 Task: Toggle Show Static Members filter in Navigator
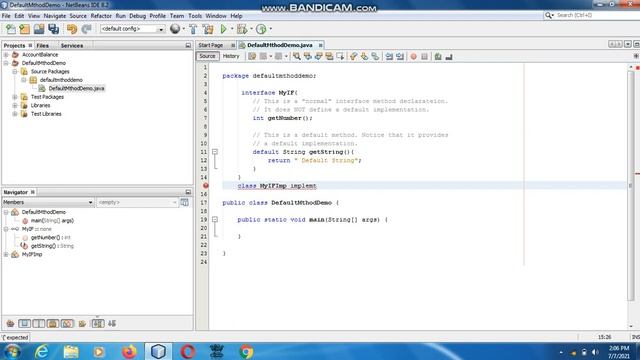[39, 324]
